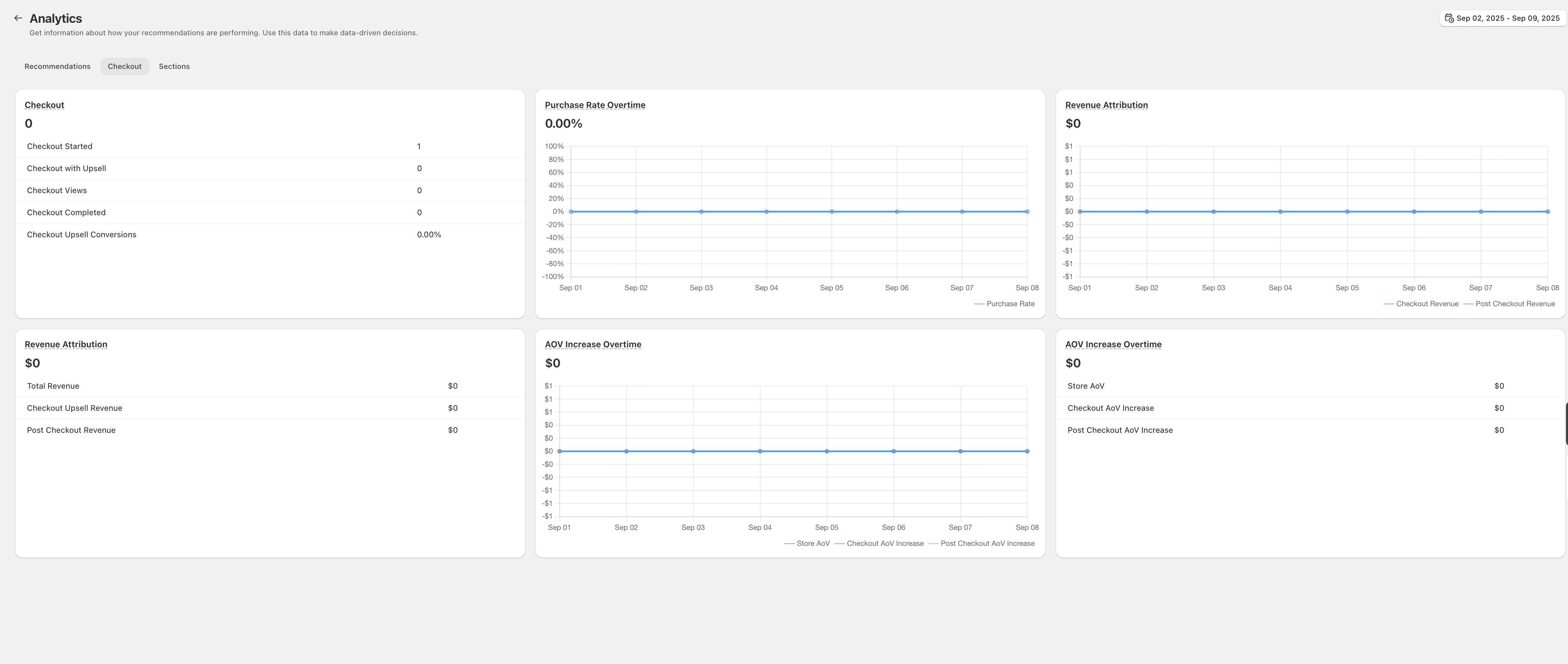
Task: Switch to the Sections tab
Action: point(174,66)
